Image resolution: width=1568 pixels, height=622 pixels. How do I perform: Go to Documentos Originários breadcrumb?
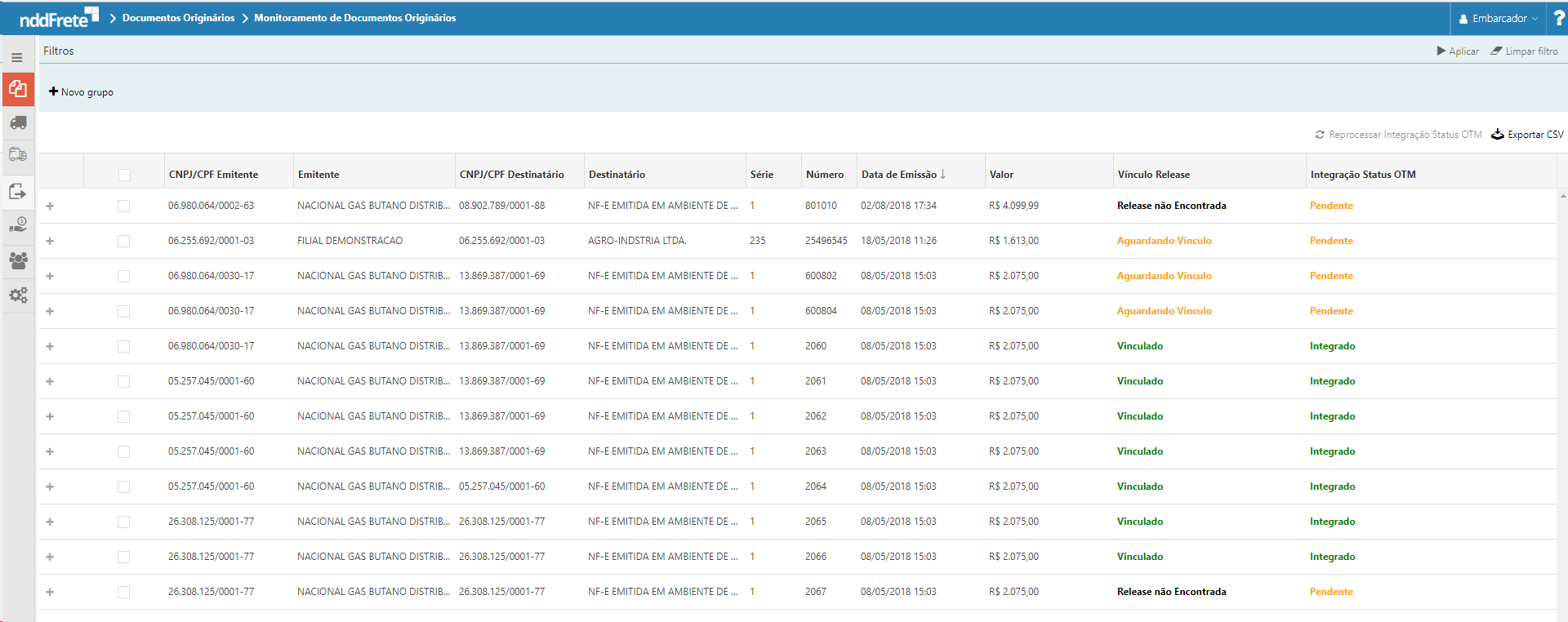tap(178, 18)
